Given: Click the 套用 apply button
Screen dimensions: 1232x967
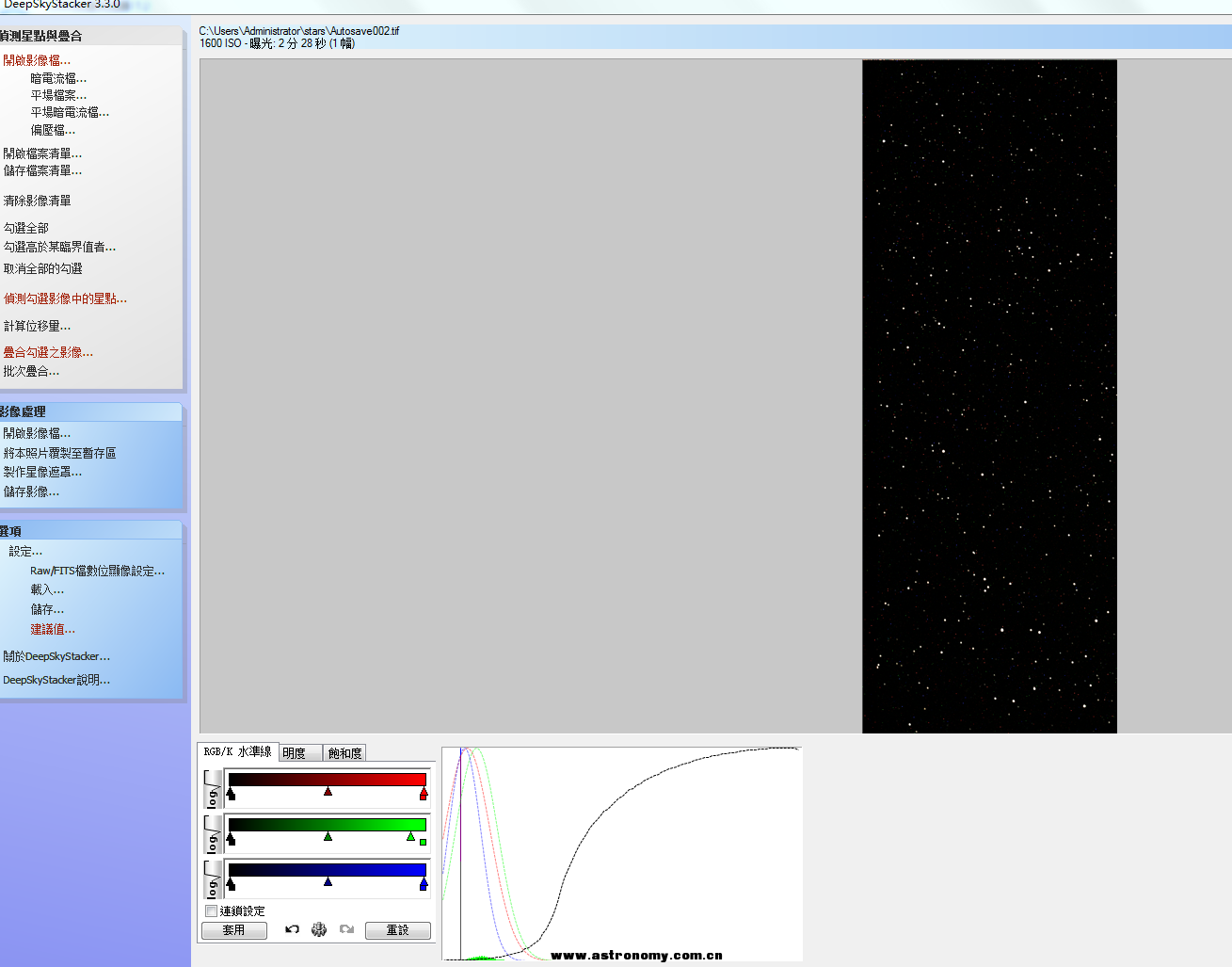Looking at the screenshot, I should [234, 930].
